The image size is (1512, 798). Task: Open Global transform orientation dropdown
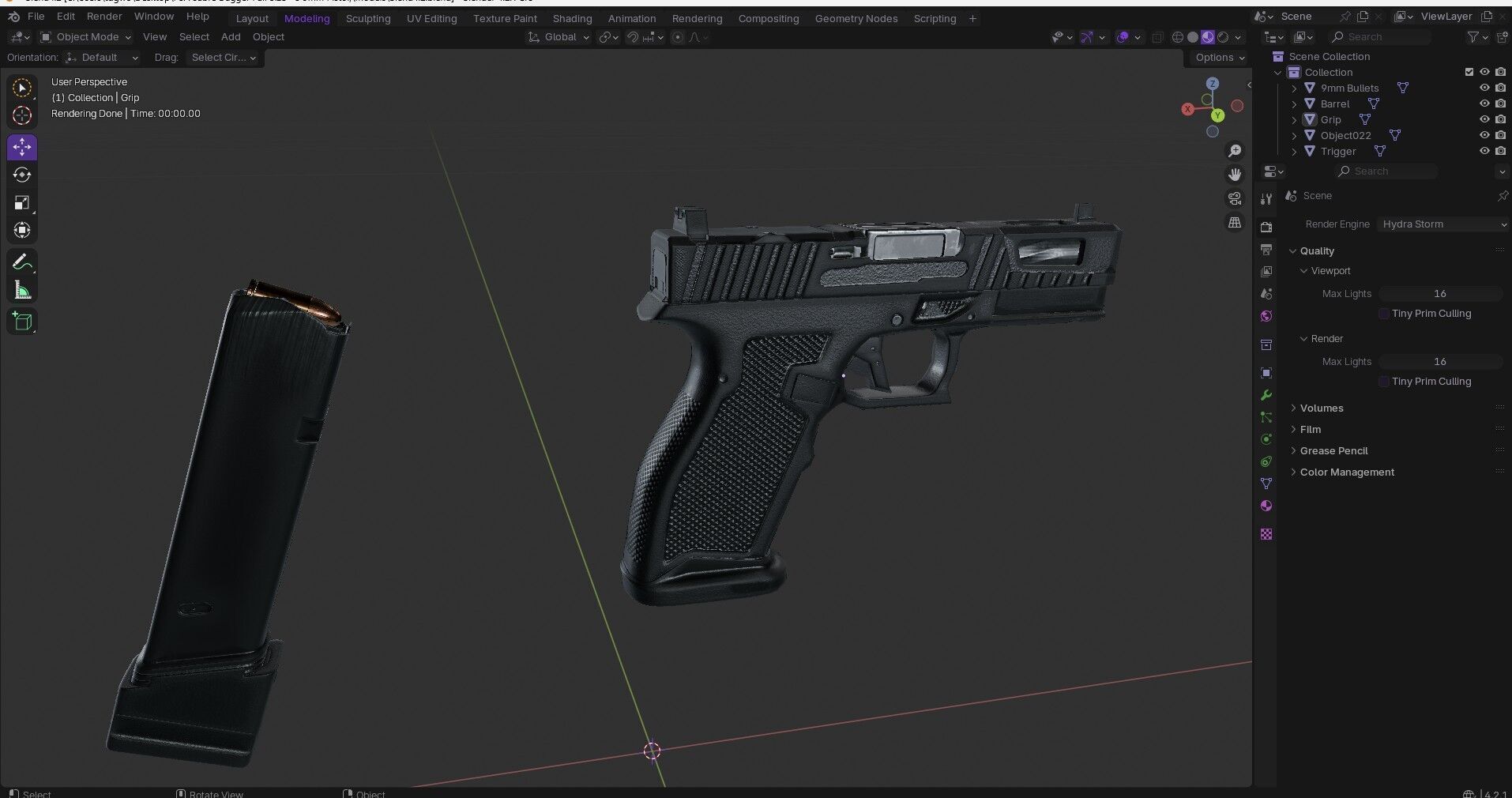tap(559, 37)
